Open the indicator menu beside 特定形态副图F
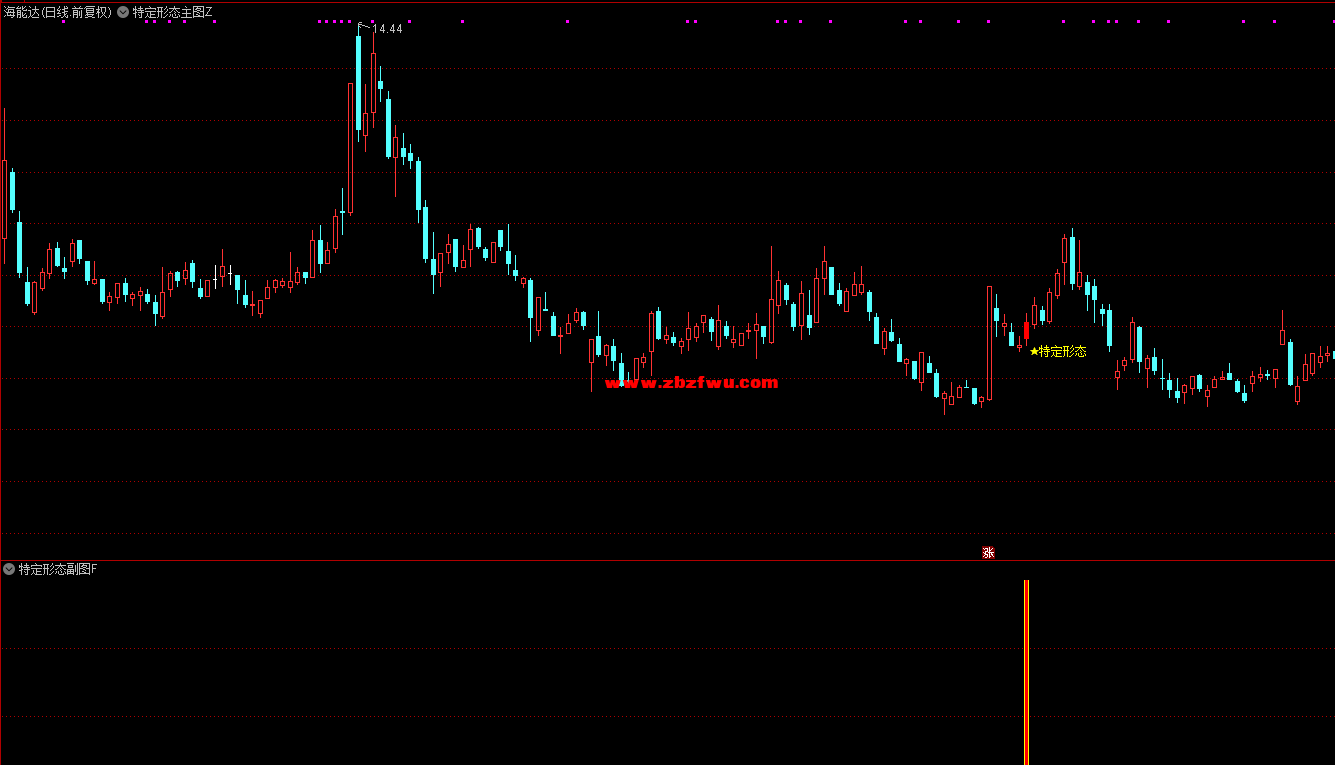Viewport: 1335px width, 765px height. click(9, 569)
